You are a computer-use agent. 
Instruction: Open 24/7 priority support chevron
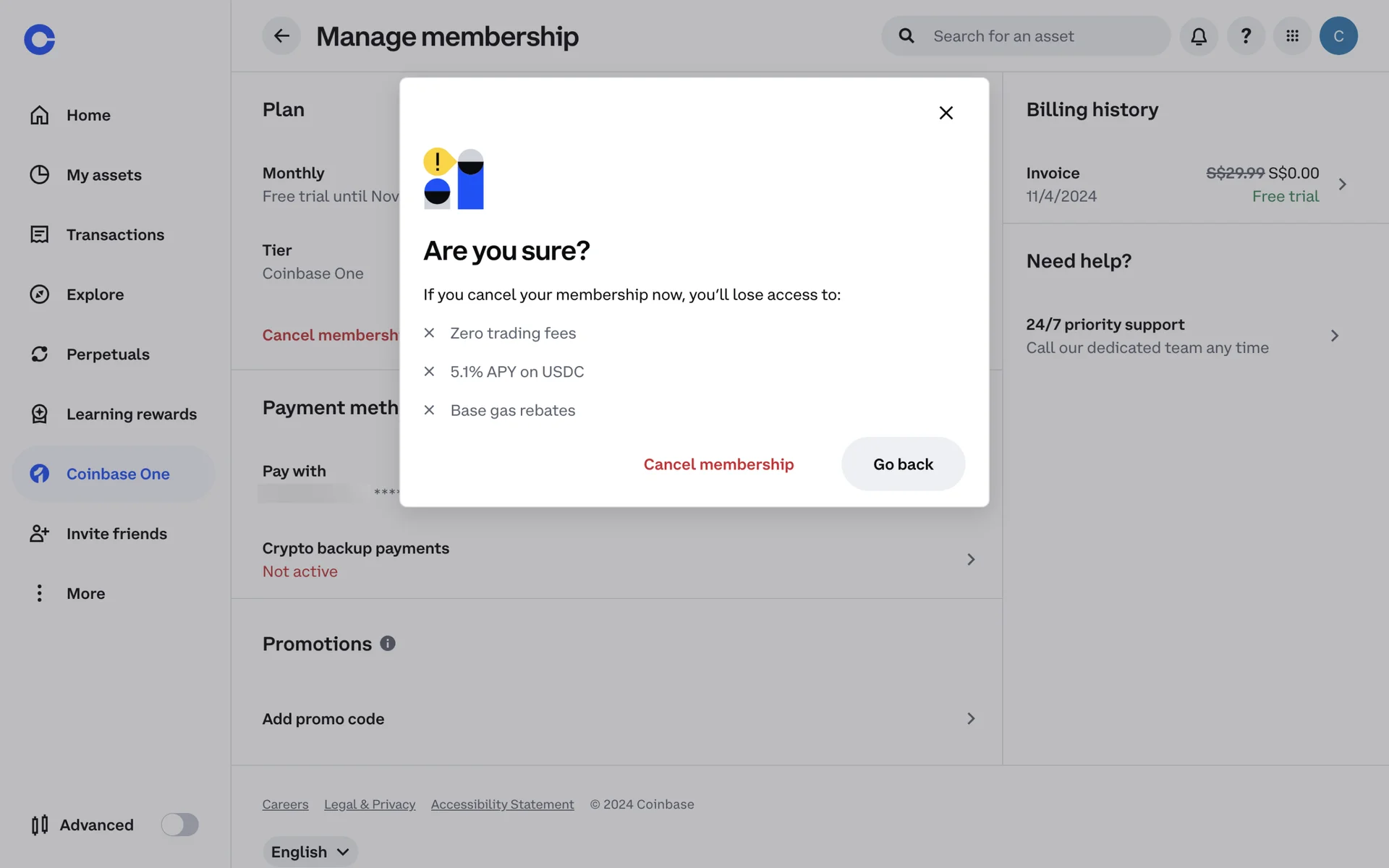(1334, 336)
